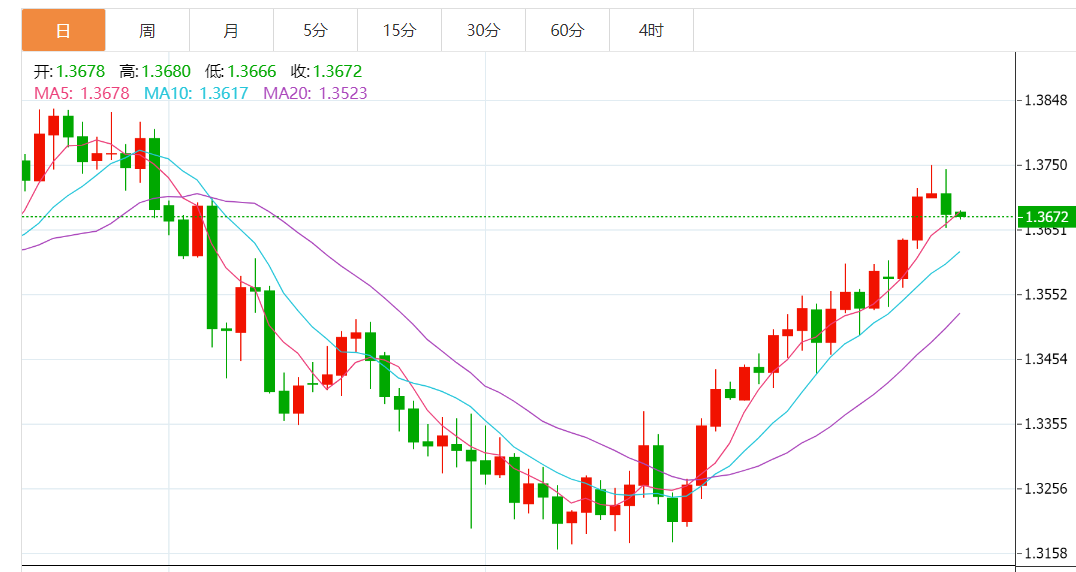
Task: Select the 周 (weekly) timeframe tab
Action: (x=147, y=31)
